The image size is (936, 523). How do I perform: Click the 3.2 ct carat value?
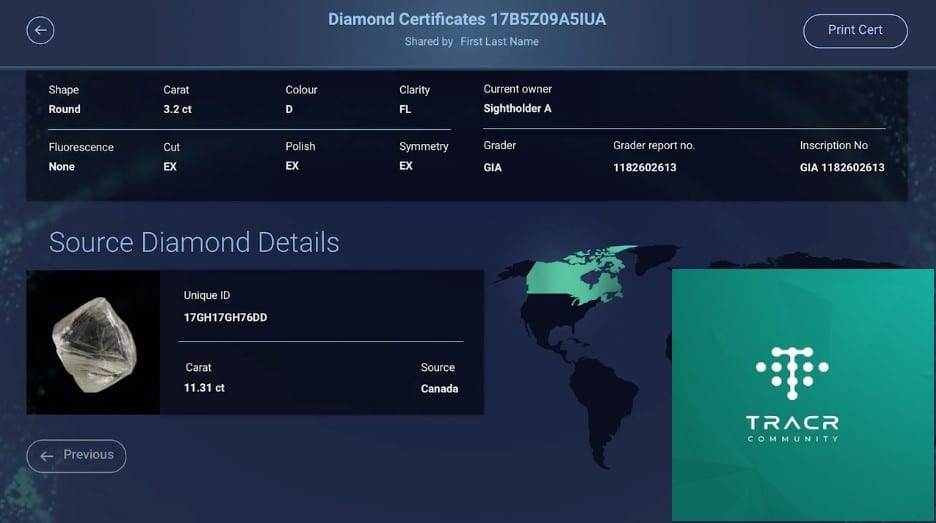pyautogui.click(x=177, y=109)
